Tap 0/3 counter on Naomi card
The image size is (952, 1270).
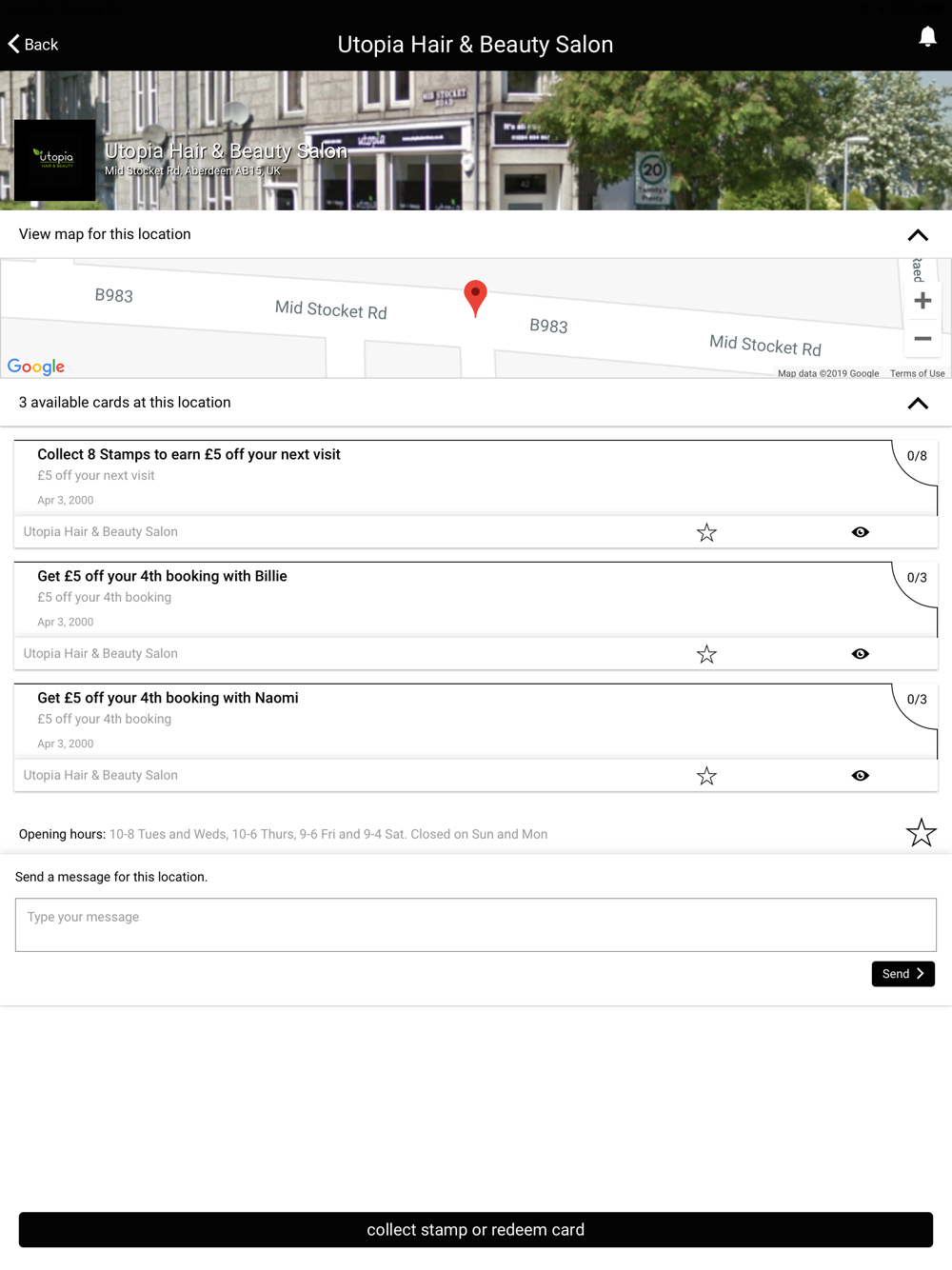pos(917,700)
